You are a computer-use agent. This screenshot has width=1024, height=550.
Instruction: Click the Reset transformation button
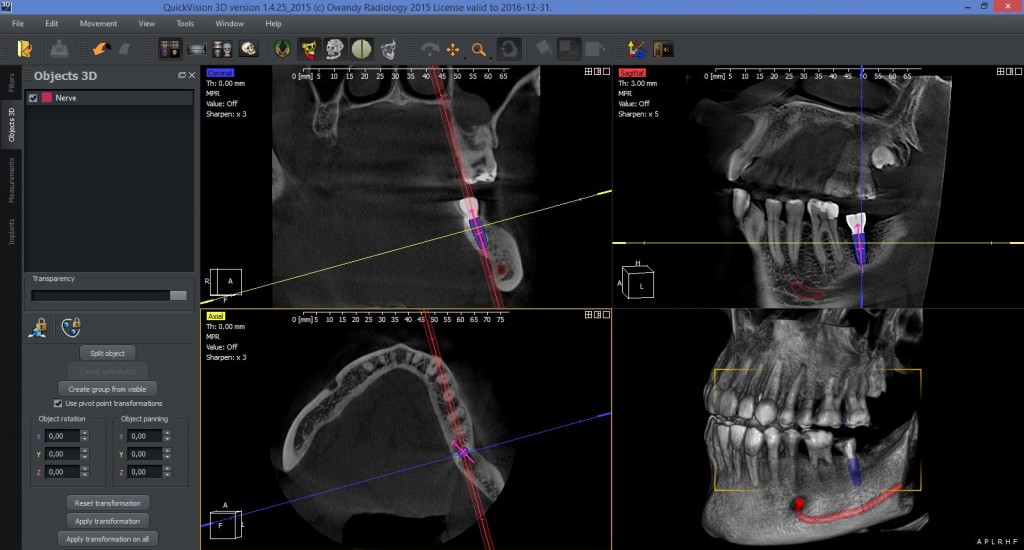(x=108, y=502)
